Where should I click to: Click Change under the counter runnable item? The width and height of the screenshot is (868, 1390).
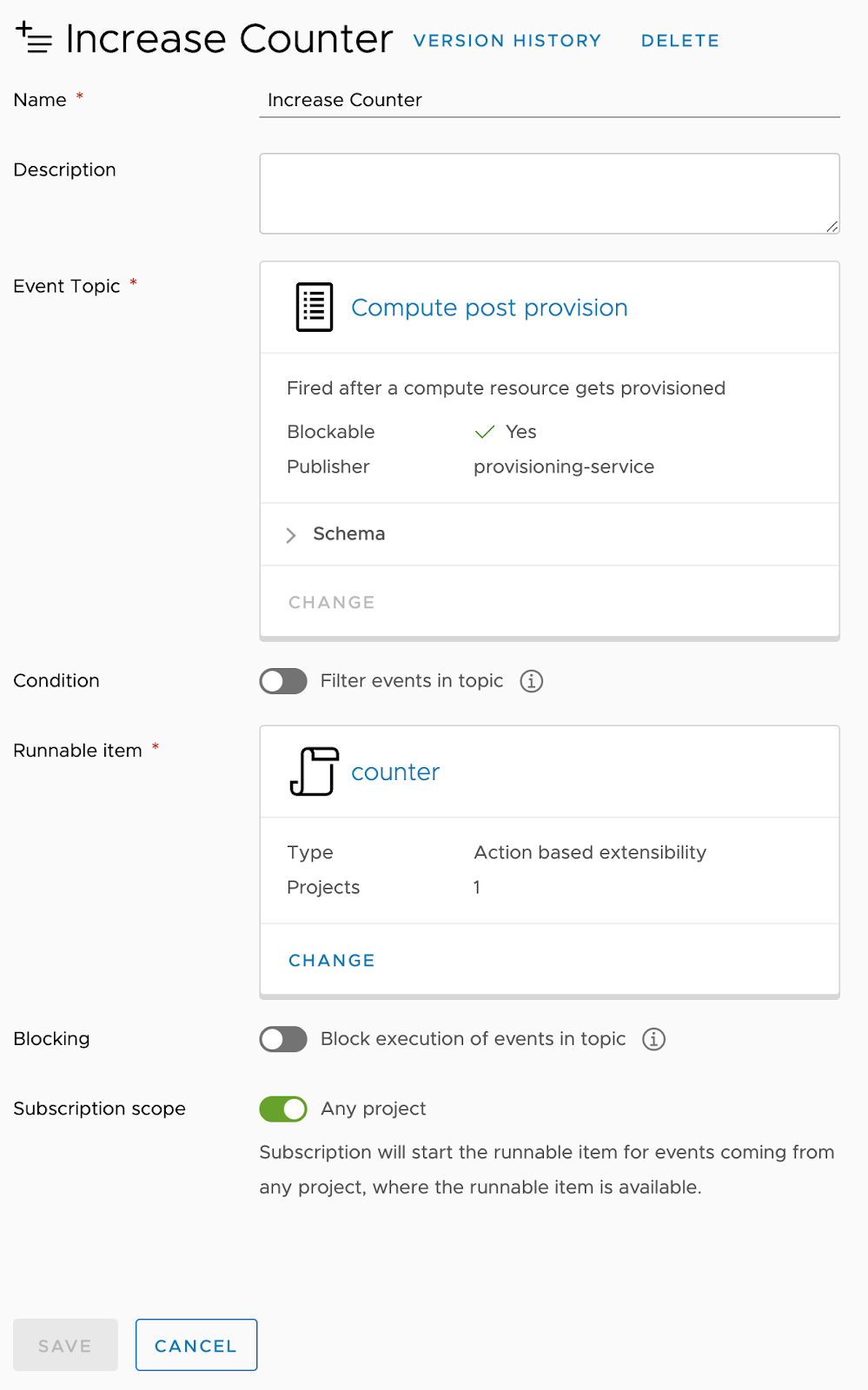click(x=332, y=960)
